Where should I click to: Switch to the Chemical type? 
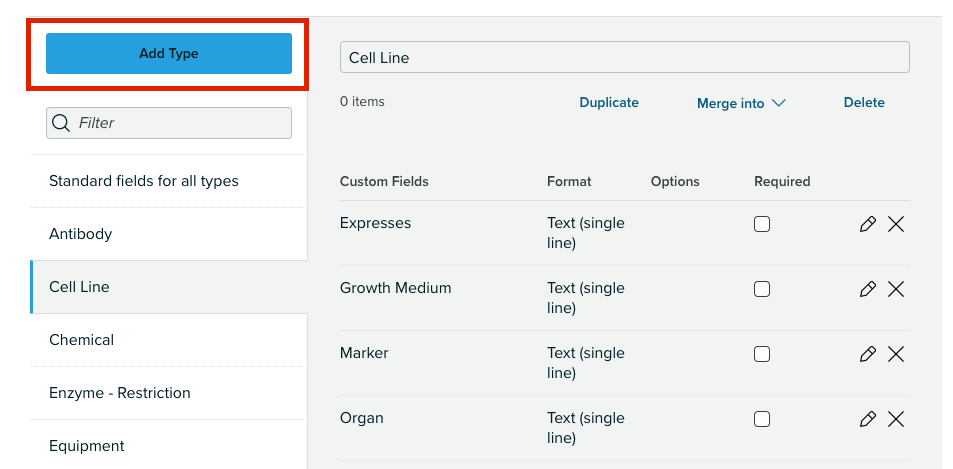click(x=169, y=340)
